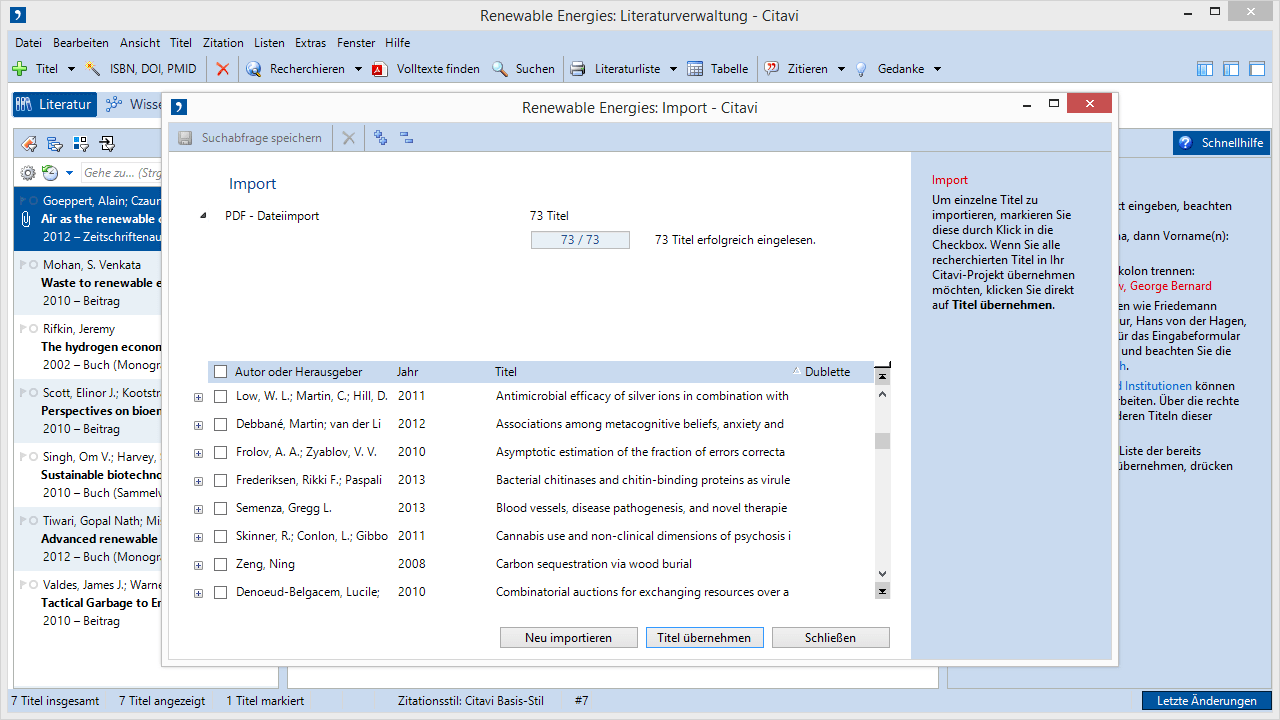1280x720 pixels.
Task: Click the Citavi logo in the Import dialog title bar
Action: coord(179,107)
